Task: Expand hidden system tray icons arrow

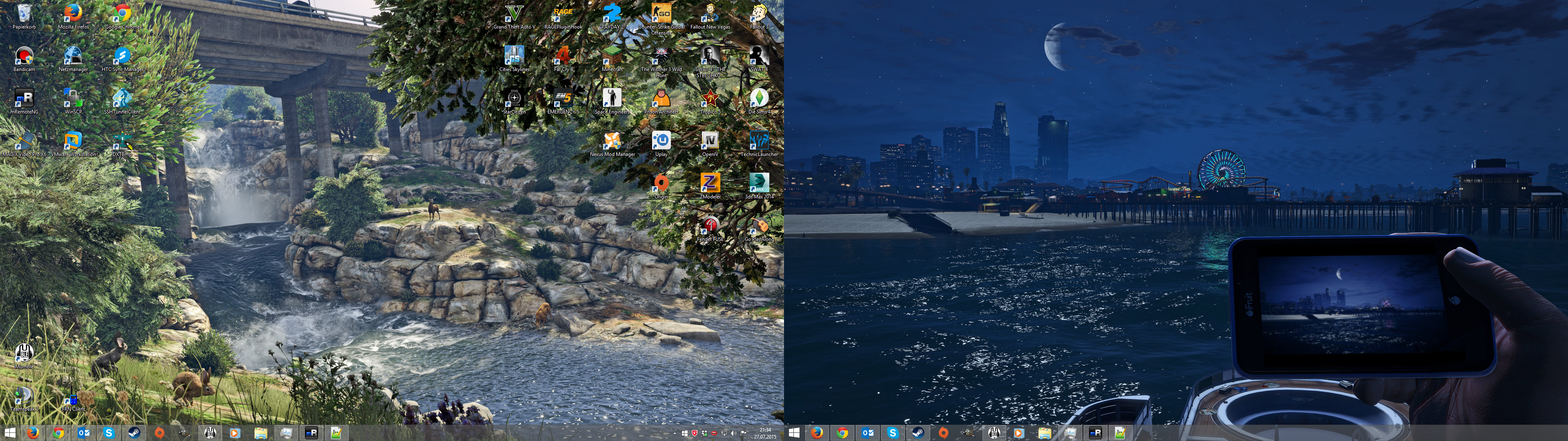Action: 675,433
